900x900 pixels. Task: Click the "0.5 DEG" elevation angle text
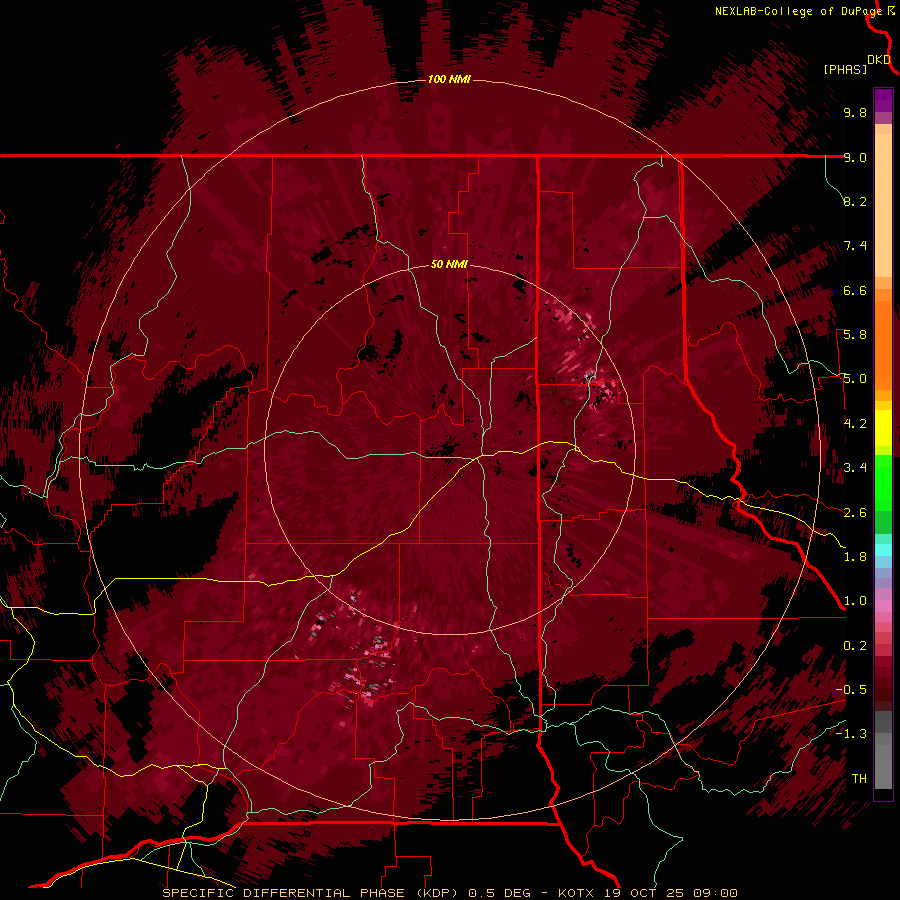(499, 893)
